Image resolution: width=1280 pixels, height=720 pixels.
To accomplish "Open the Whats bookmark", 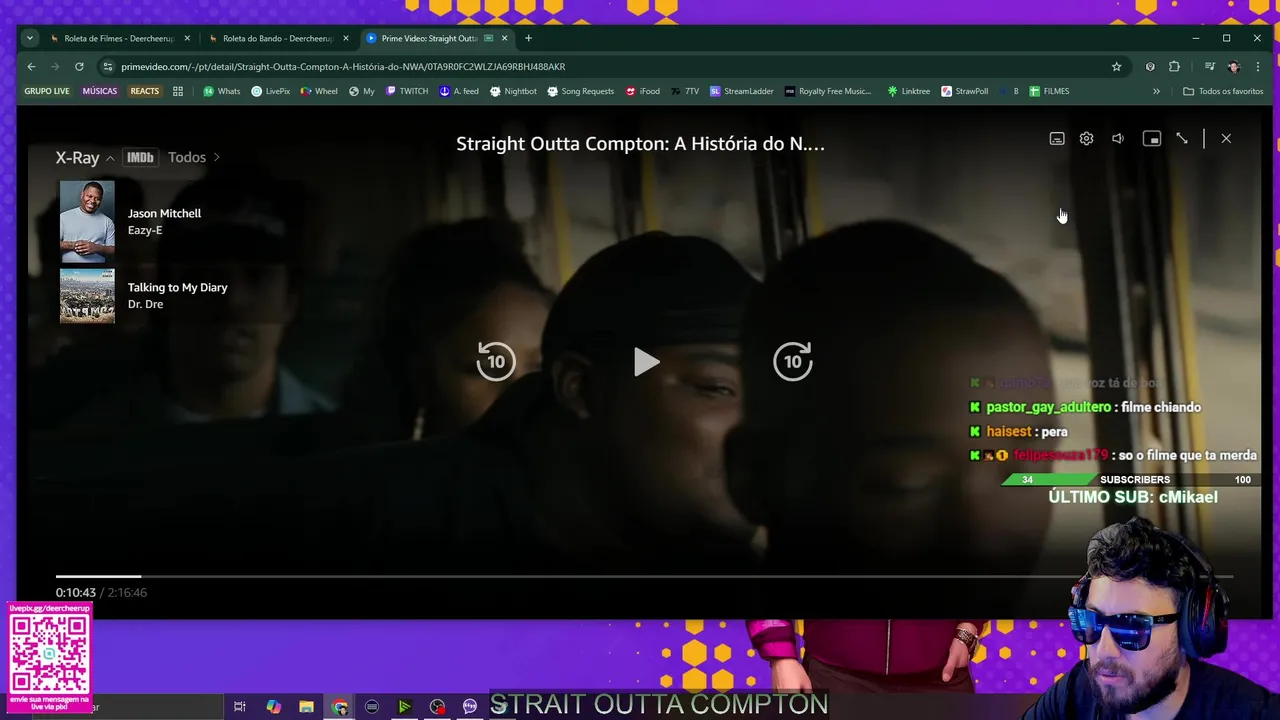I will click(x=222, y=91).
